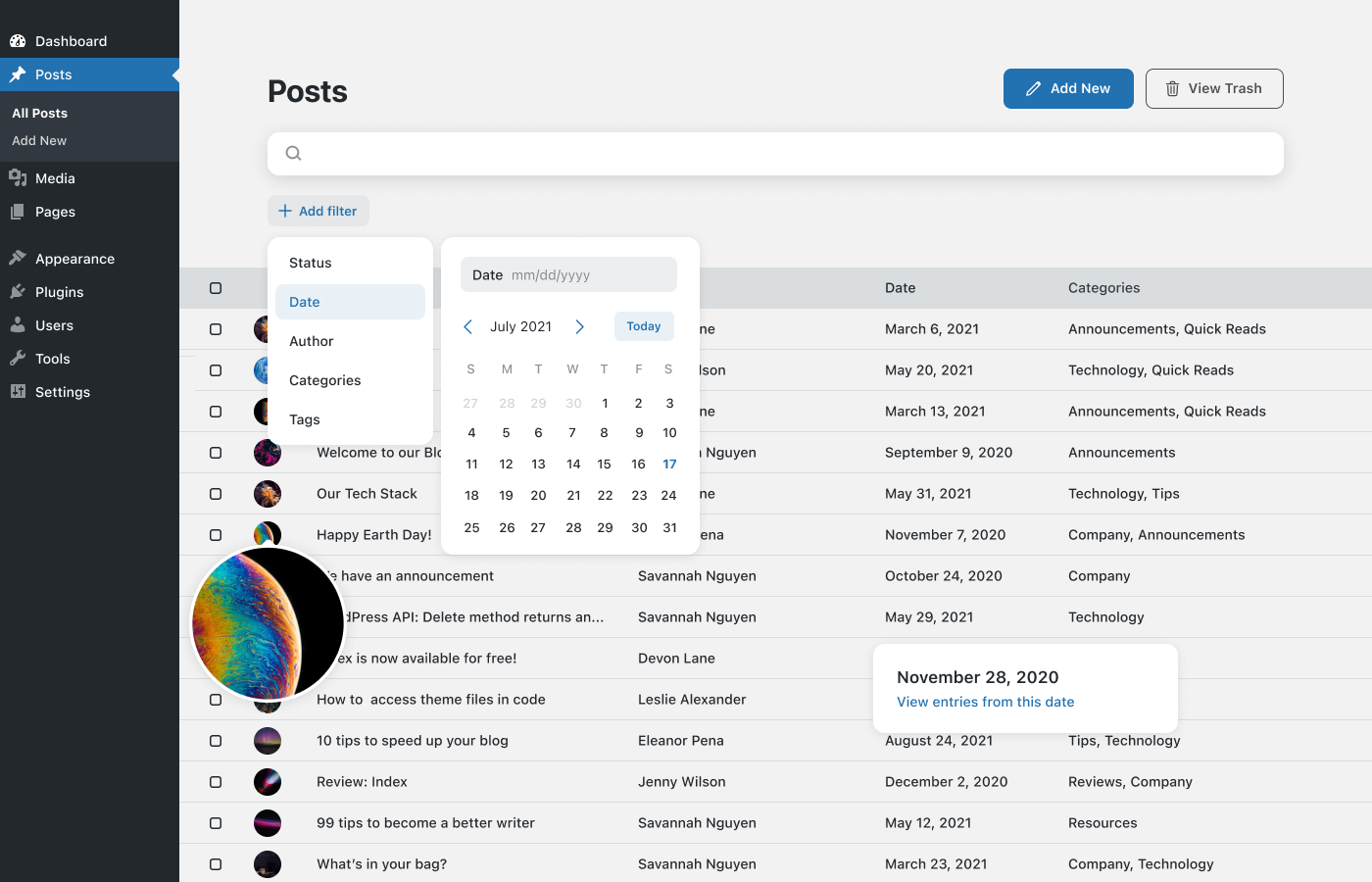
Task: Select July 1 in the calendar
Action: point(605,403)
